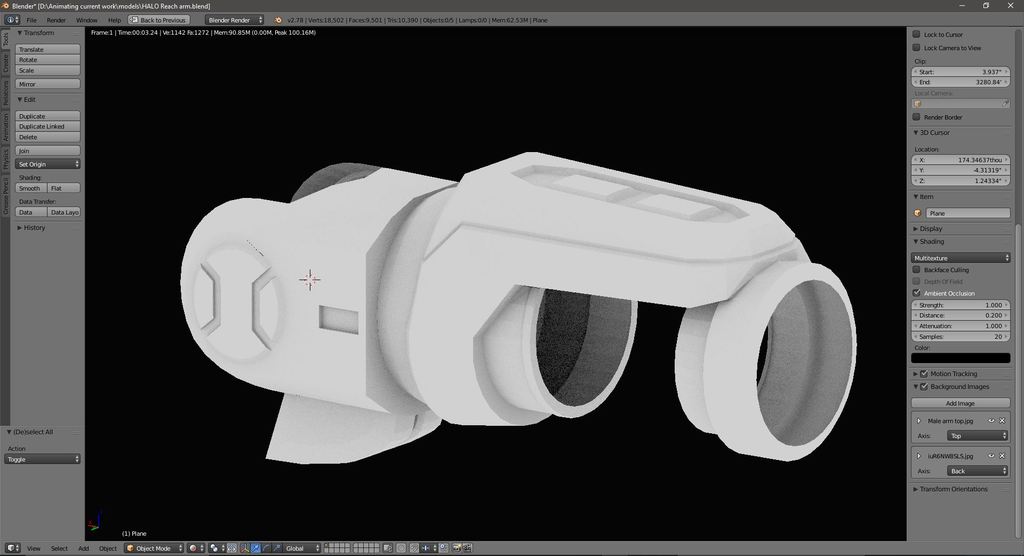Click the lock layers to scene icon
This screenshot has height=556, width=1024.
387,548
